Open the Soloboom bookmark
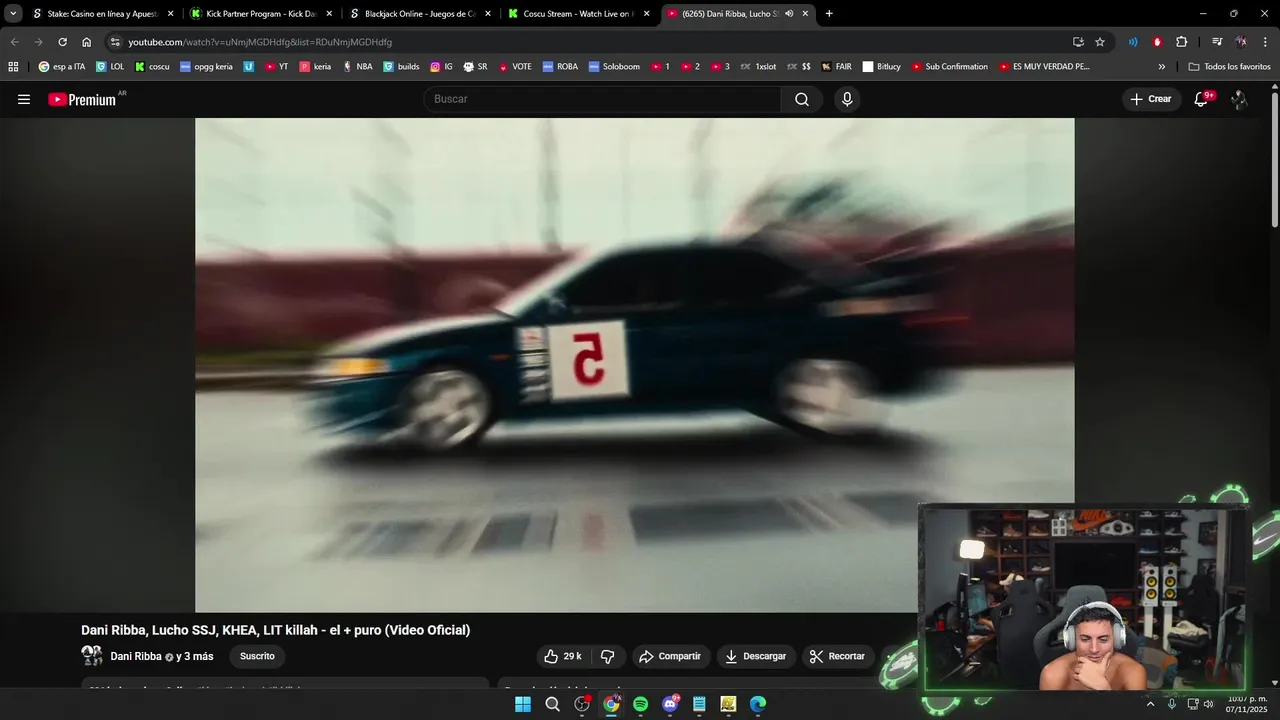This screenshot has height=720, width=1280. pos(614,67)
